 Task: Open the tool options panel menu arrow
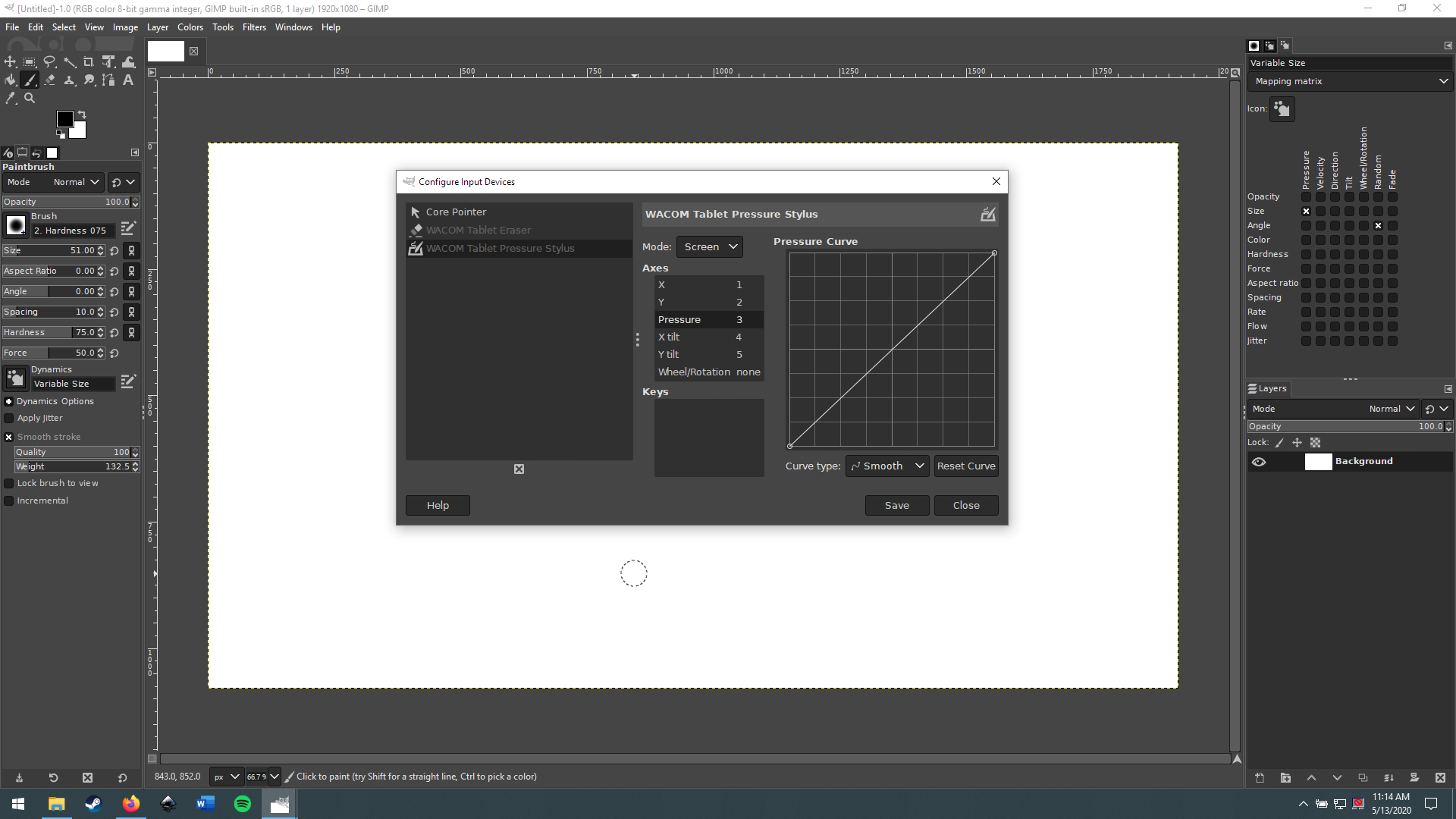point(135,152)
